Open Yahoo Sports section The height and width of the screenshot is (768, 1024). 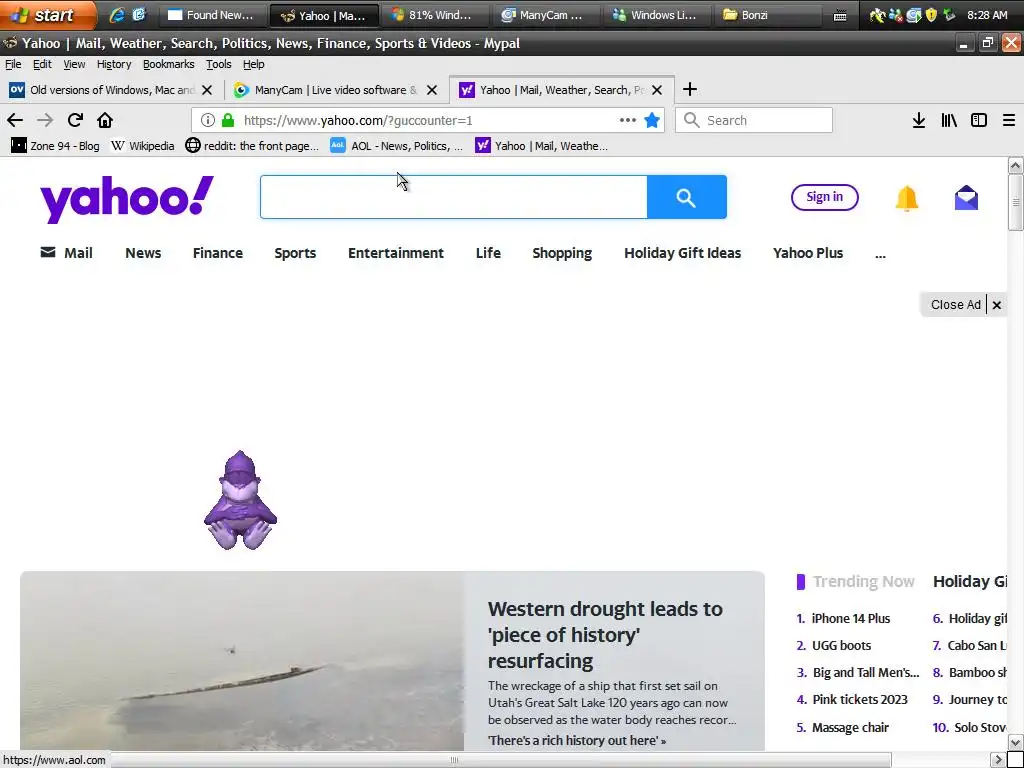[295, 253]
